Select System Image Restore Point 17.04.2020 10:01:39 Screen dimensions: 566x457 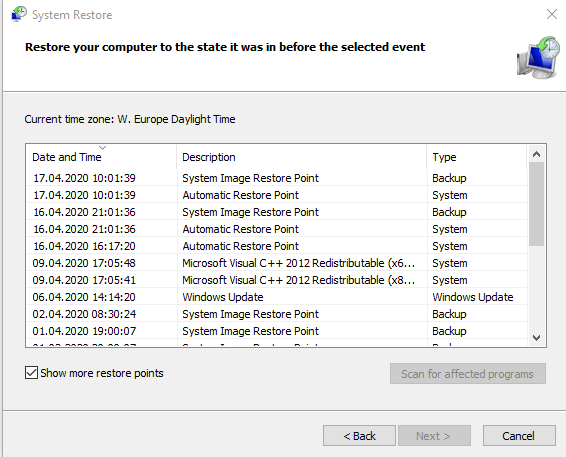pyautogui.click(x=277, y=178)
